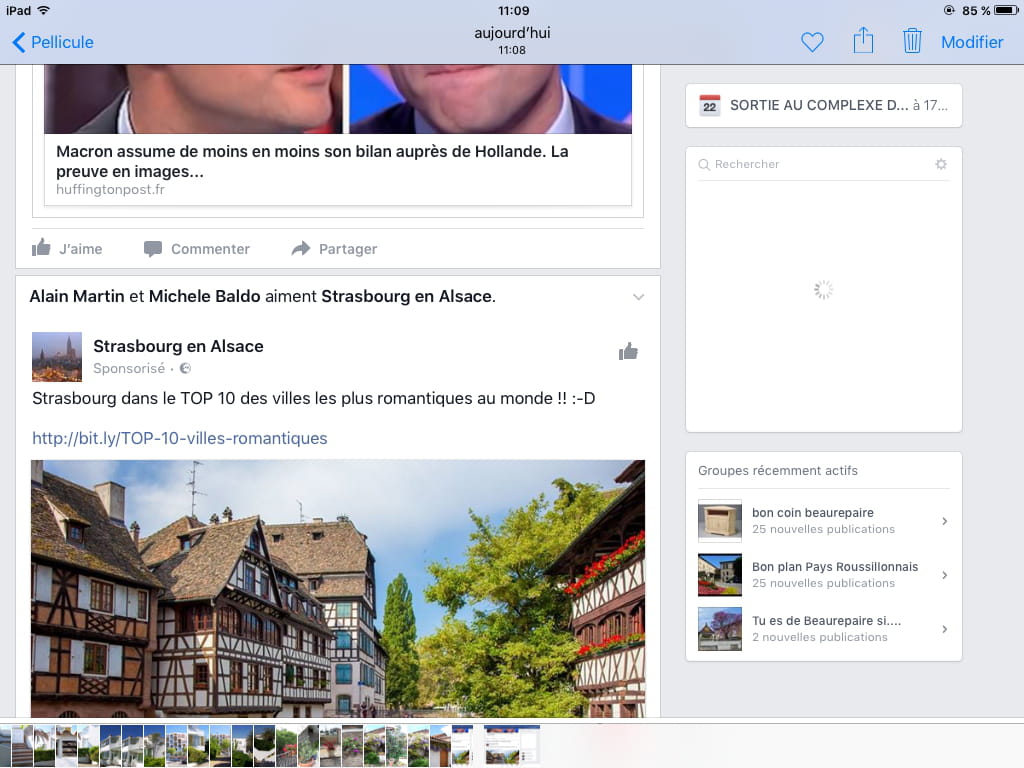Open bit.ly TOP-10-villes-romantiques link
The height and width of the screenshot is (768, 1024).
[180, 438]
